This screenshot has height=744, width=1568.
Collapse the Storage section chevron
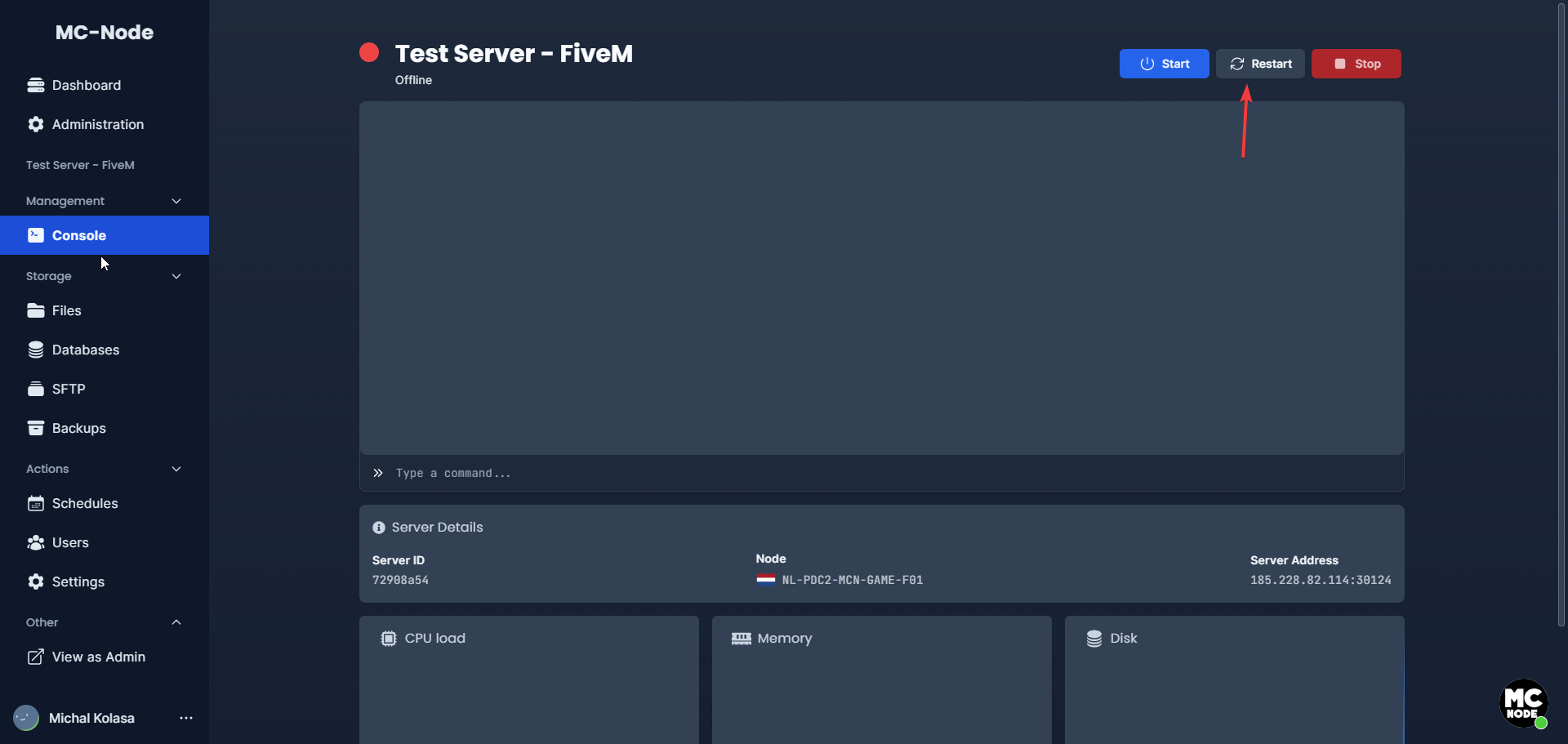pos(176,276)
